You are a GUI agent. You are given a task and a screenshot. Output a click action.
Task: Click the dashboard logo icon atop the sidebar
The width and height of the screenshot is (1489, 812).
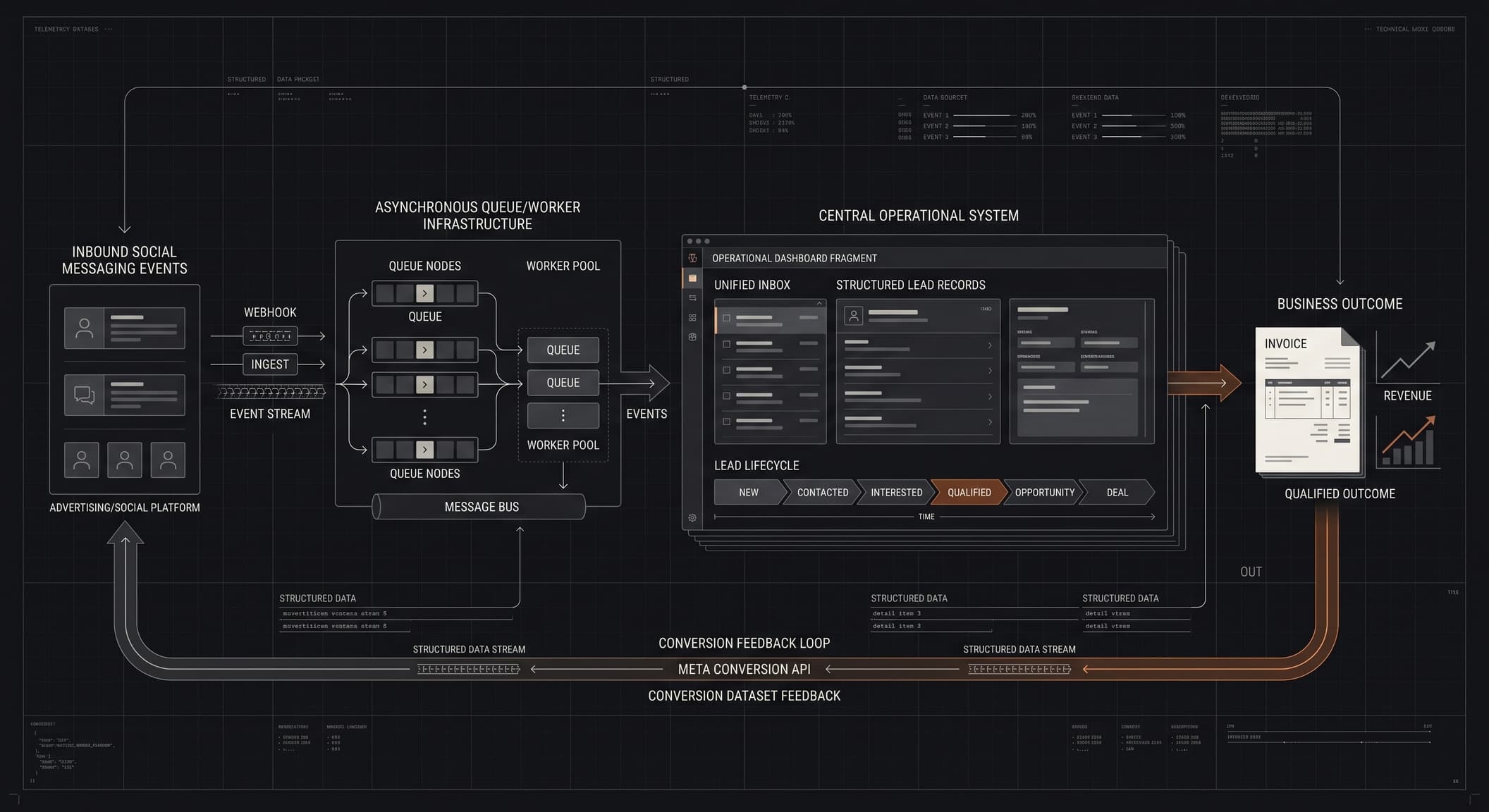click(x=692, y=258)
